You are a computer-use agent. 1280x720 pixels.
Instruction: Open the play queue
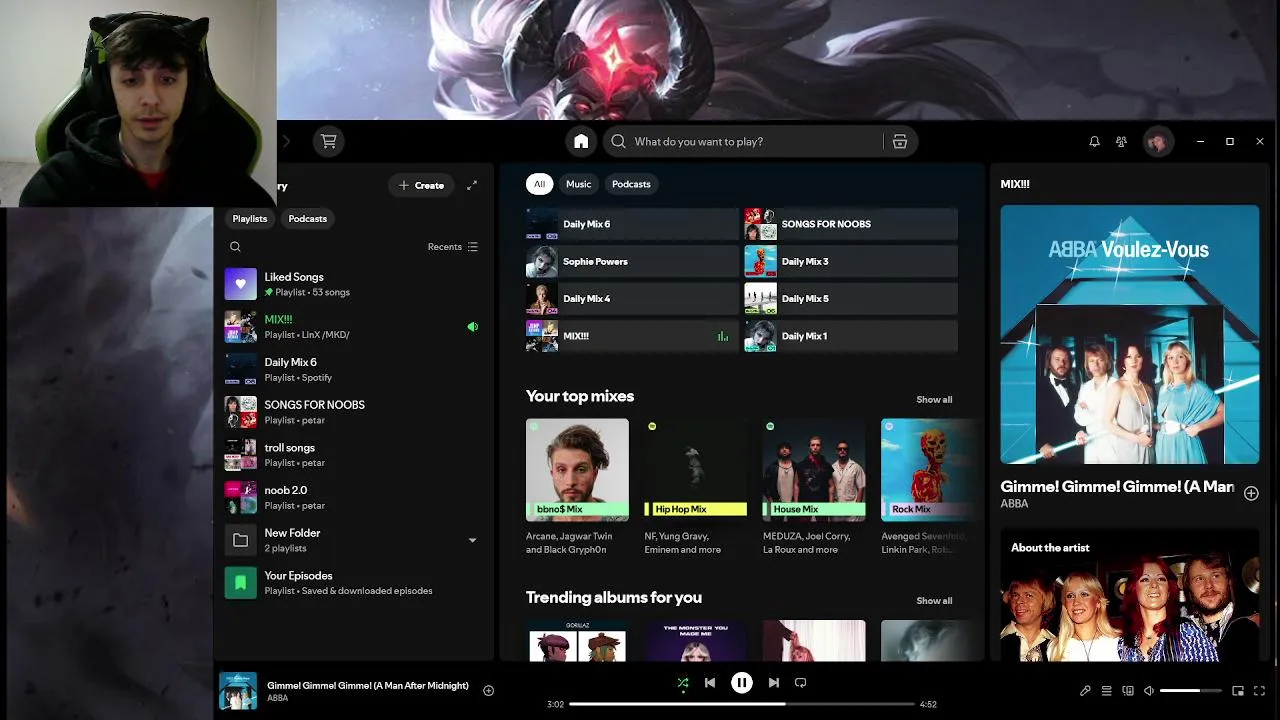coord(1106,691)
